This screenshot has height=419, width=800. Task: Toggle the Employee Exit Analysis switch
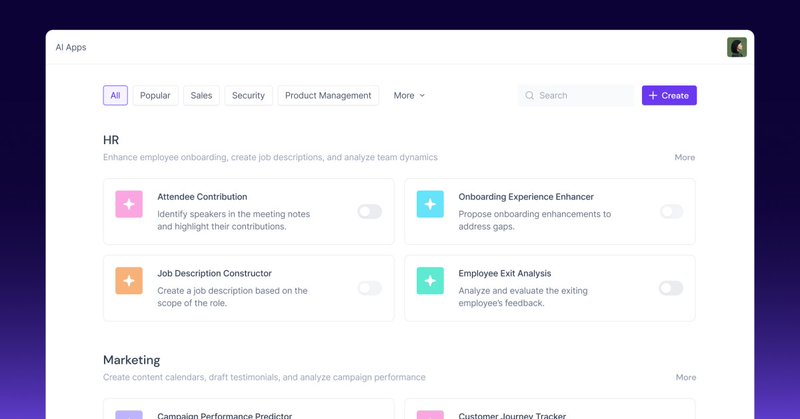click(671, 288)
